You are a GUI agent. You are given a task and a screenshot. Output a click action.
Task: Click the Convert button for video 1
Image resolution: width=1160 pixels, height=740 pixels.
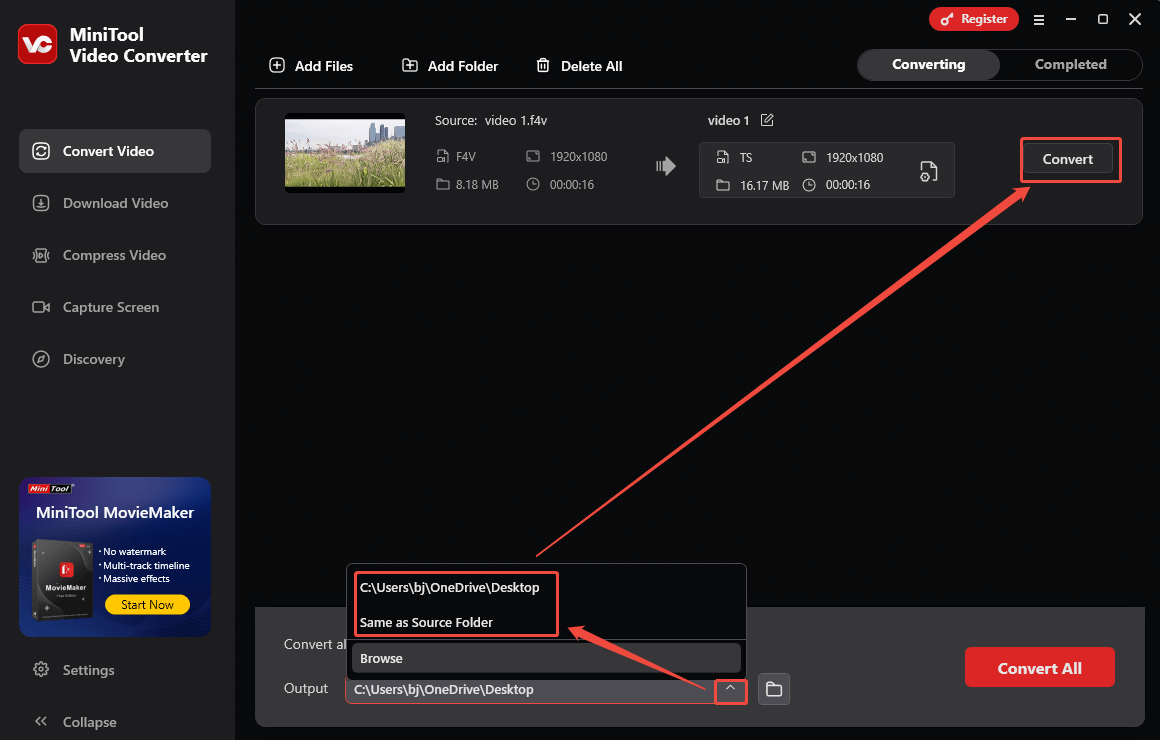1068,159
